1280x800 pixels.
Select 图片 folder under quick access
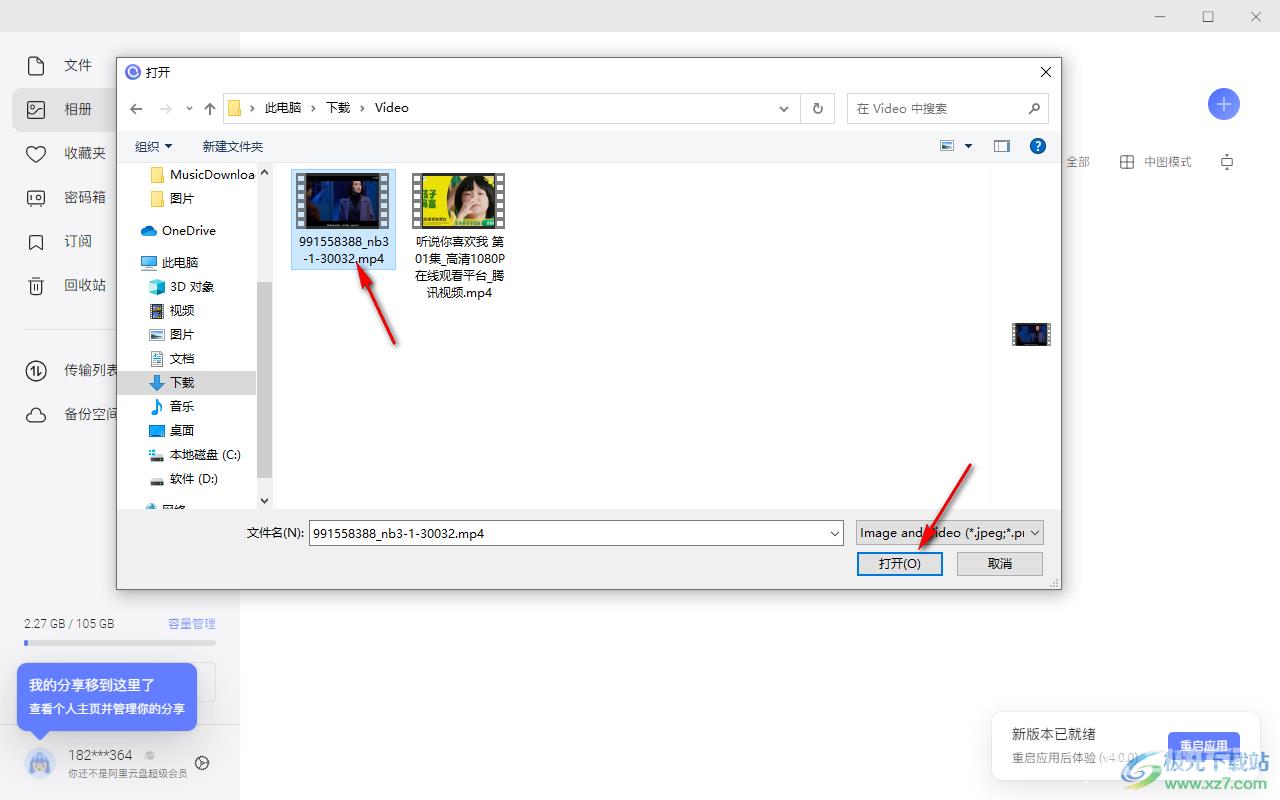[x=171, y=198]
